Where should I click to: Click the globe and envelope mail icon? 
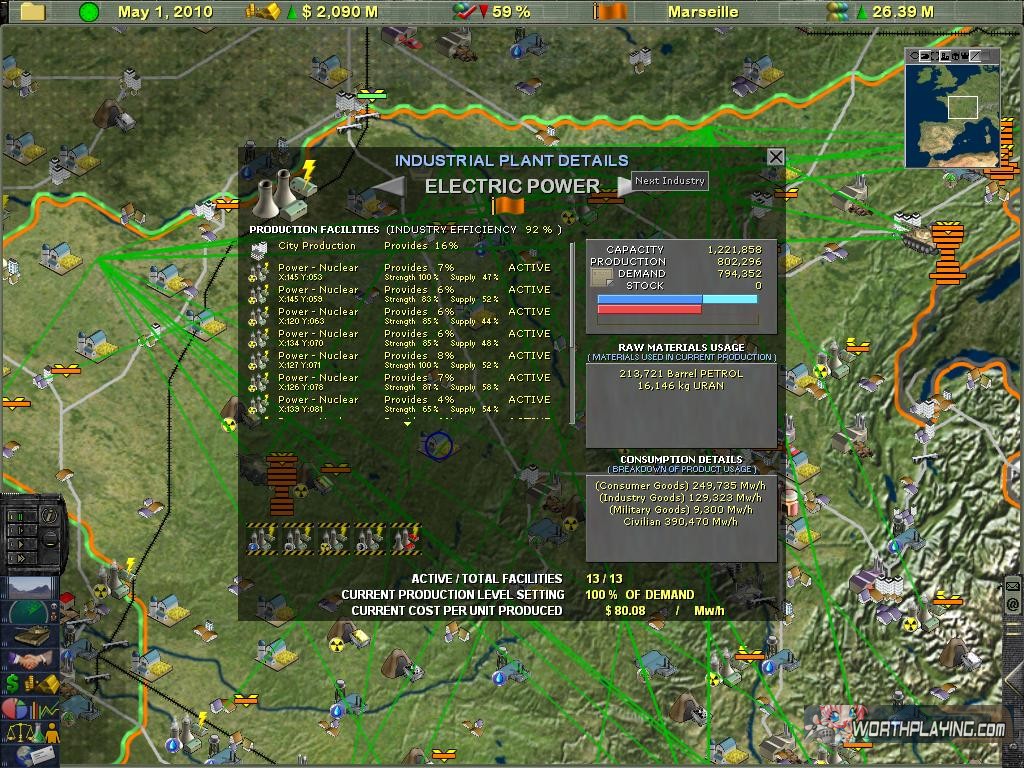click(x=32, y=757)
